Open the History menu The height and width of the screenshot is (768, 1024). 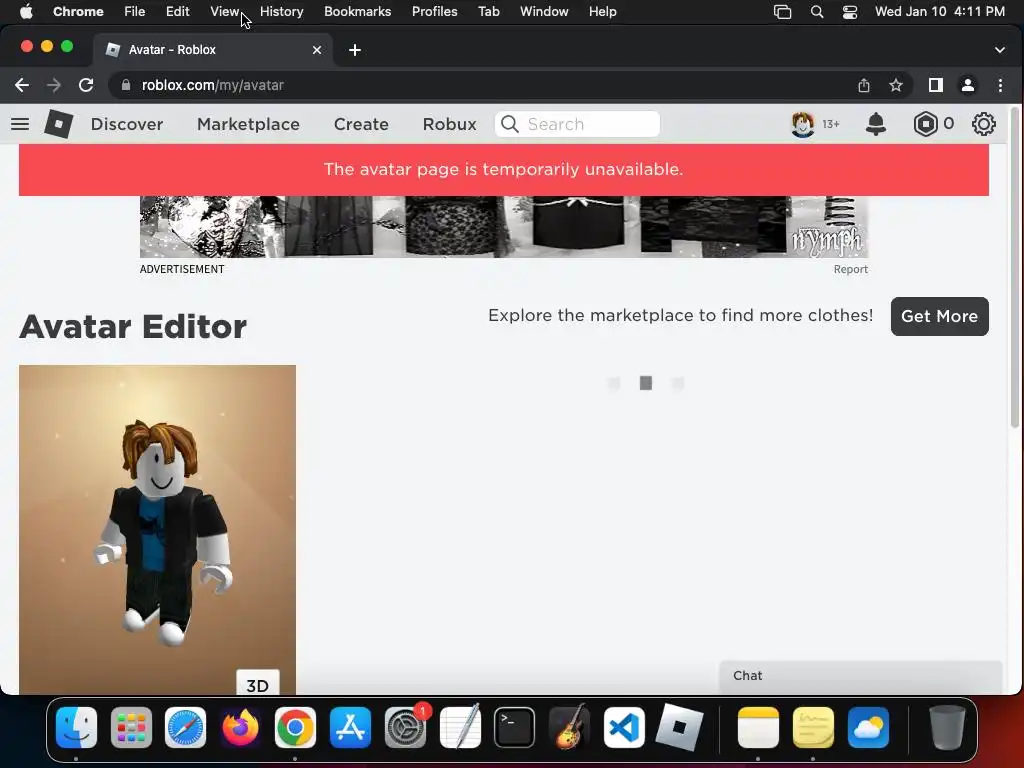(281, 12)
